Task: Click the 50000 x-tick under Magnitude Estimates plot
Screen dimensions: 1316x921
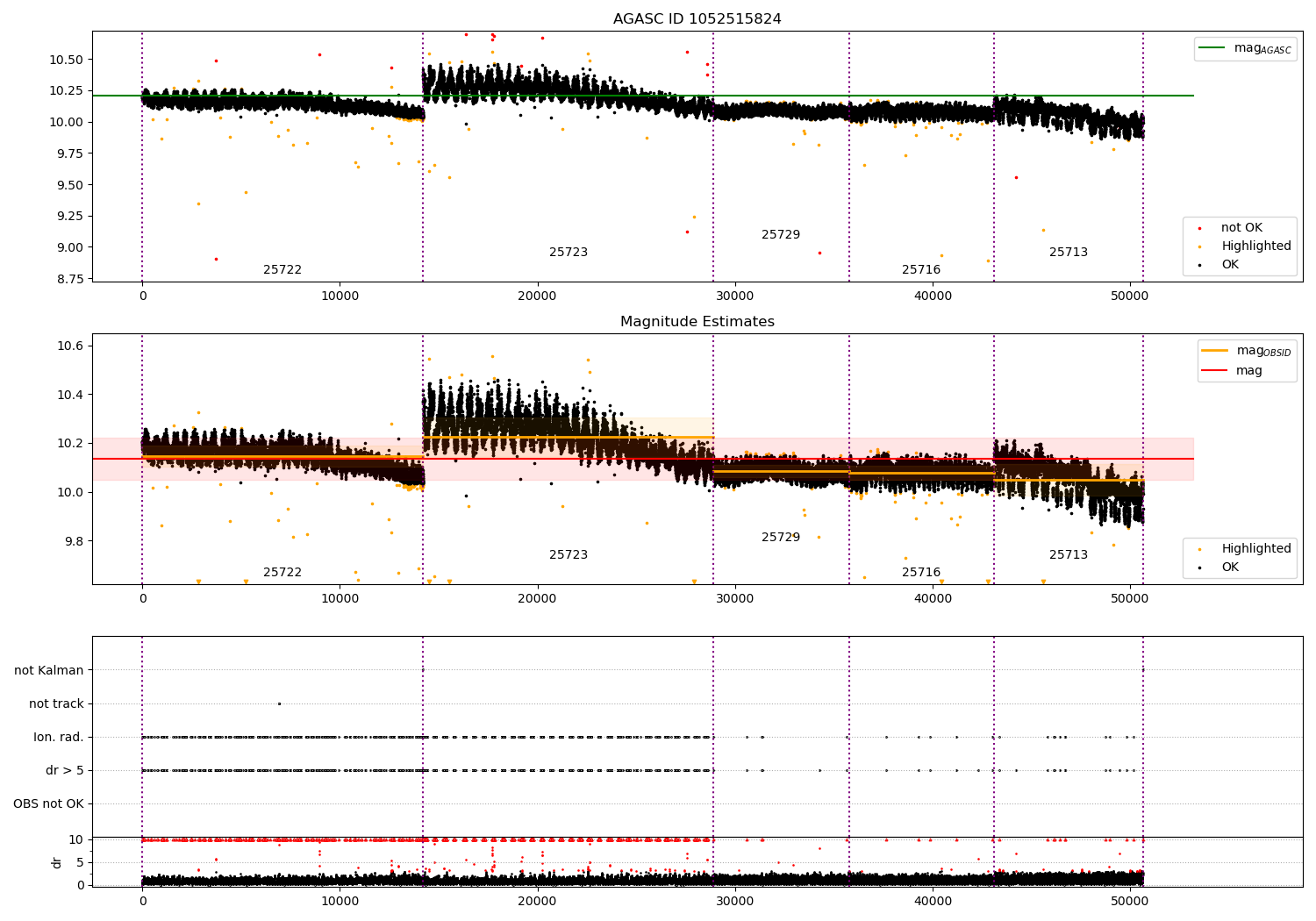Action: pos(1130,599)
